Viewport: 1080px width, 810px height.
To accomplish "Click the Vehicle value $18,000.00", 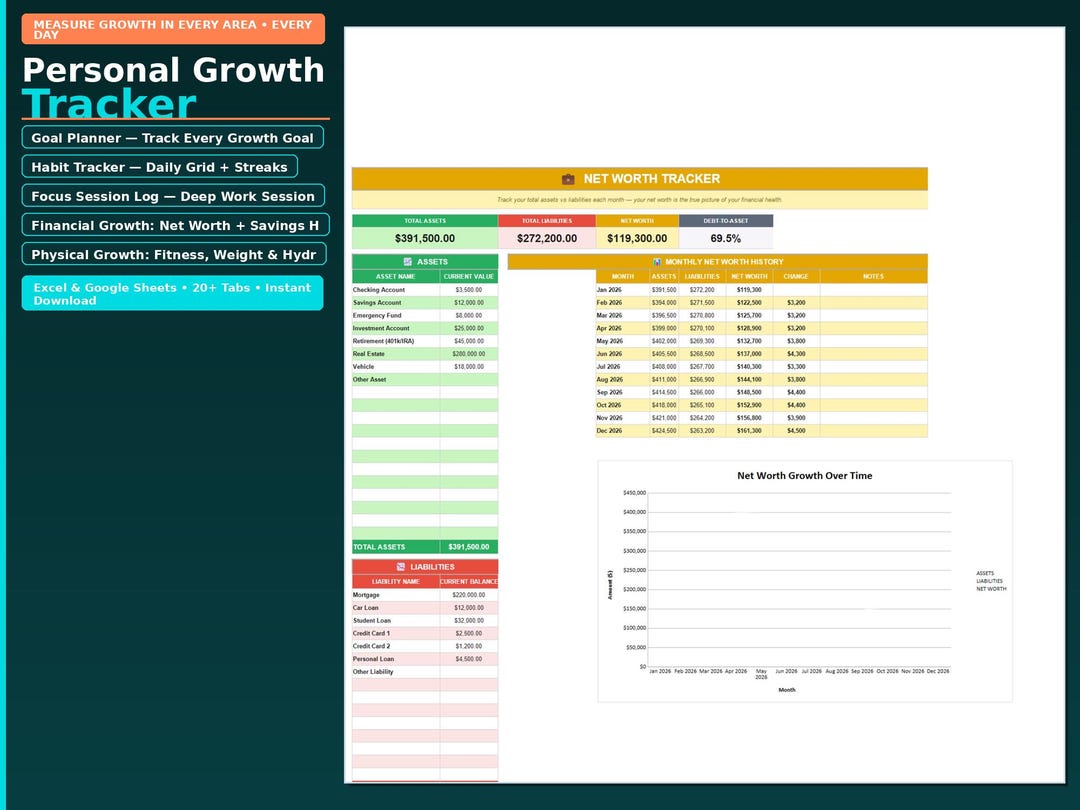I will pyautogui.click(x=468, y=367).
